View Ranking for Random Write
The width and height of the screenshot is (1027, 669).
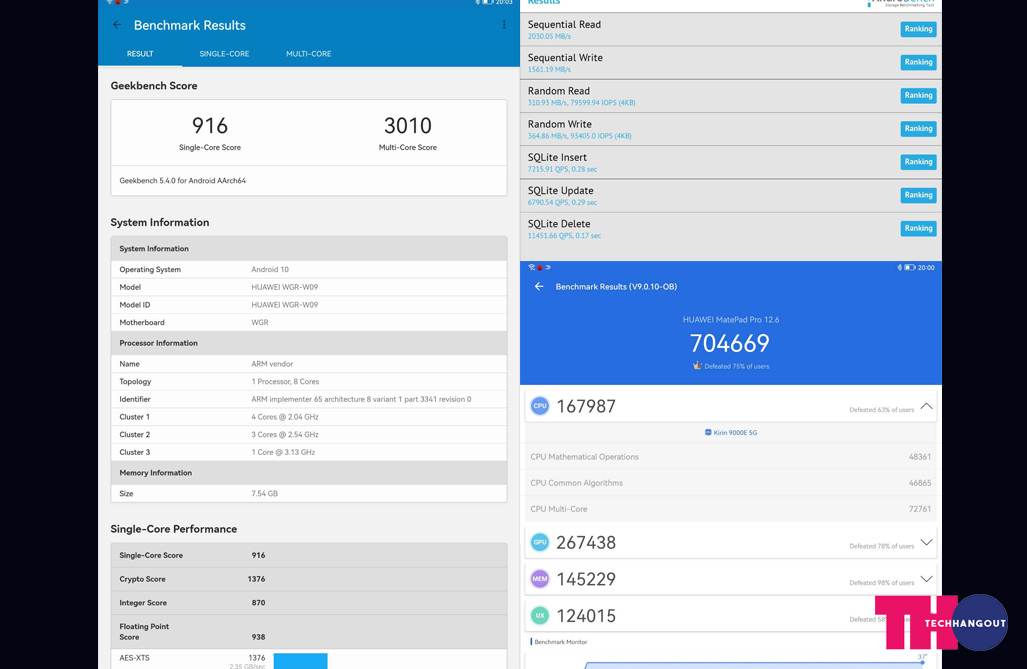pos(918,128)
